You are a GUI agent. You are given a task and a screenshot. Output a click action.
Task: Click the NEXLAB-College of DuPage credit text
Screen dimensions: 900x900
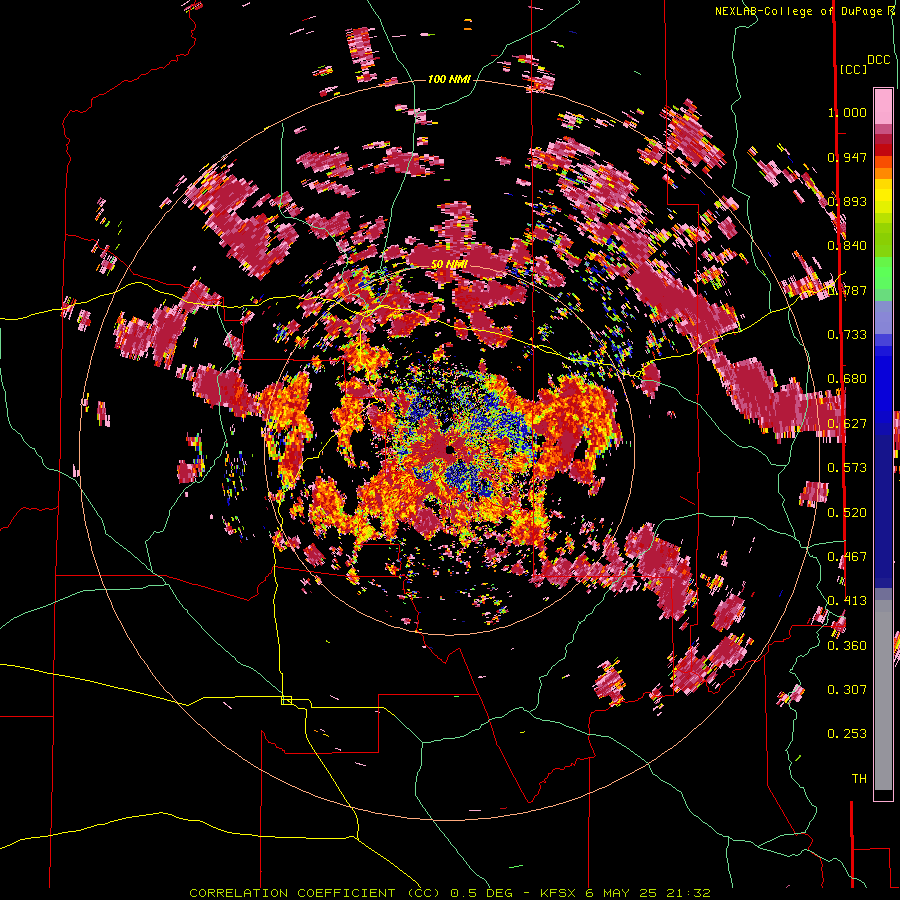(807, 11)
